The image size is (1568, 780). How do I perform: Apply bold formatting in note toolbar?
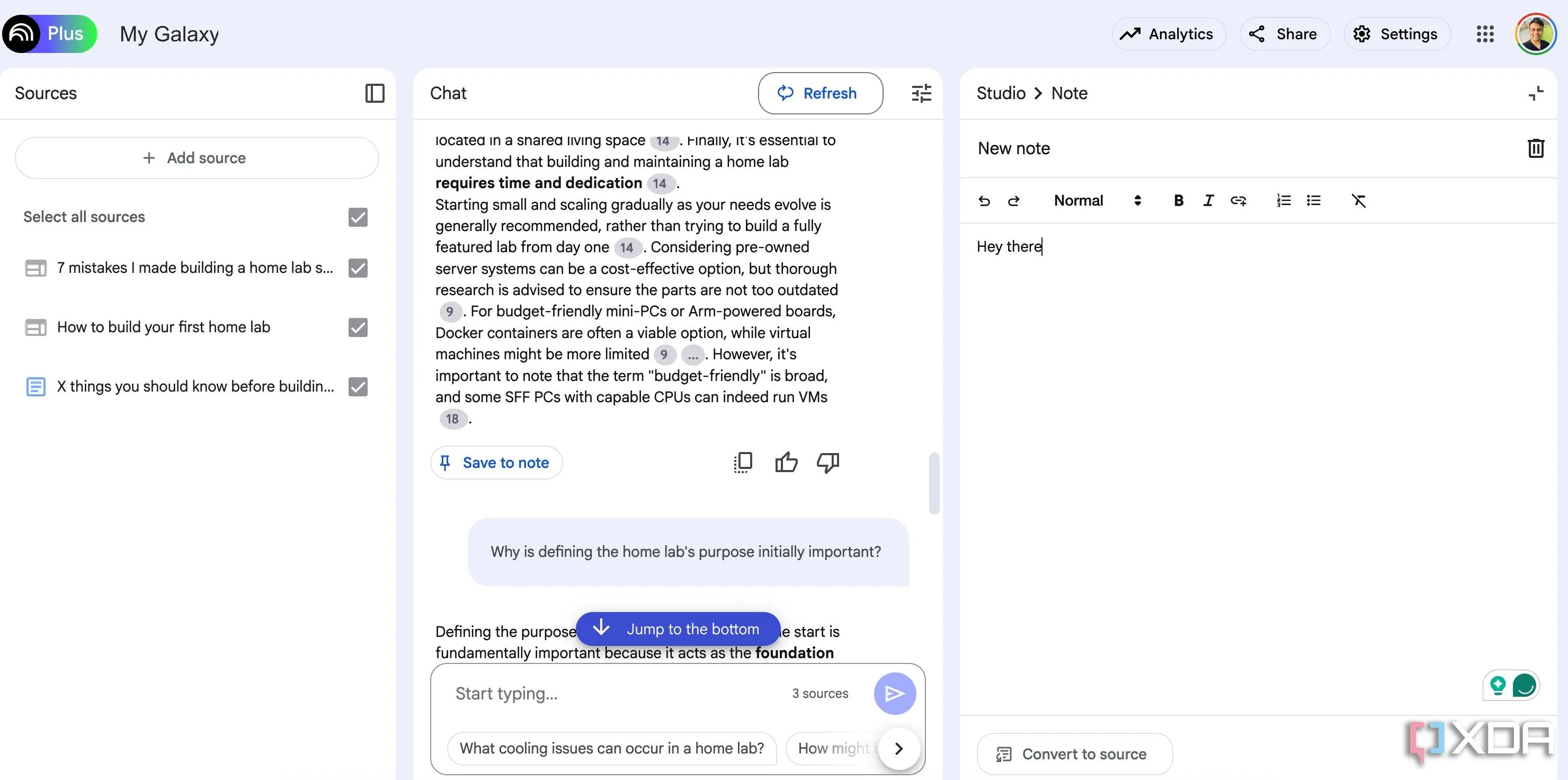click(1179, 200)
